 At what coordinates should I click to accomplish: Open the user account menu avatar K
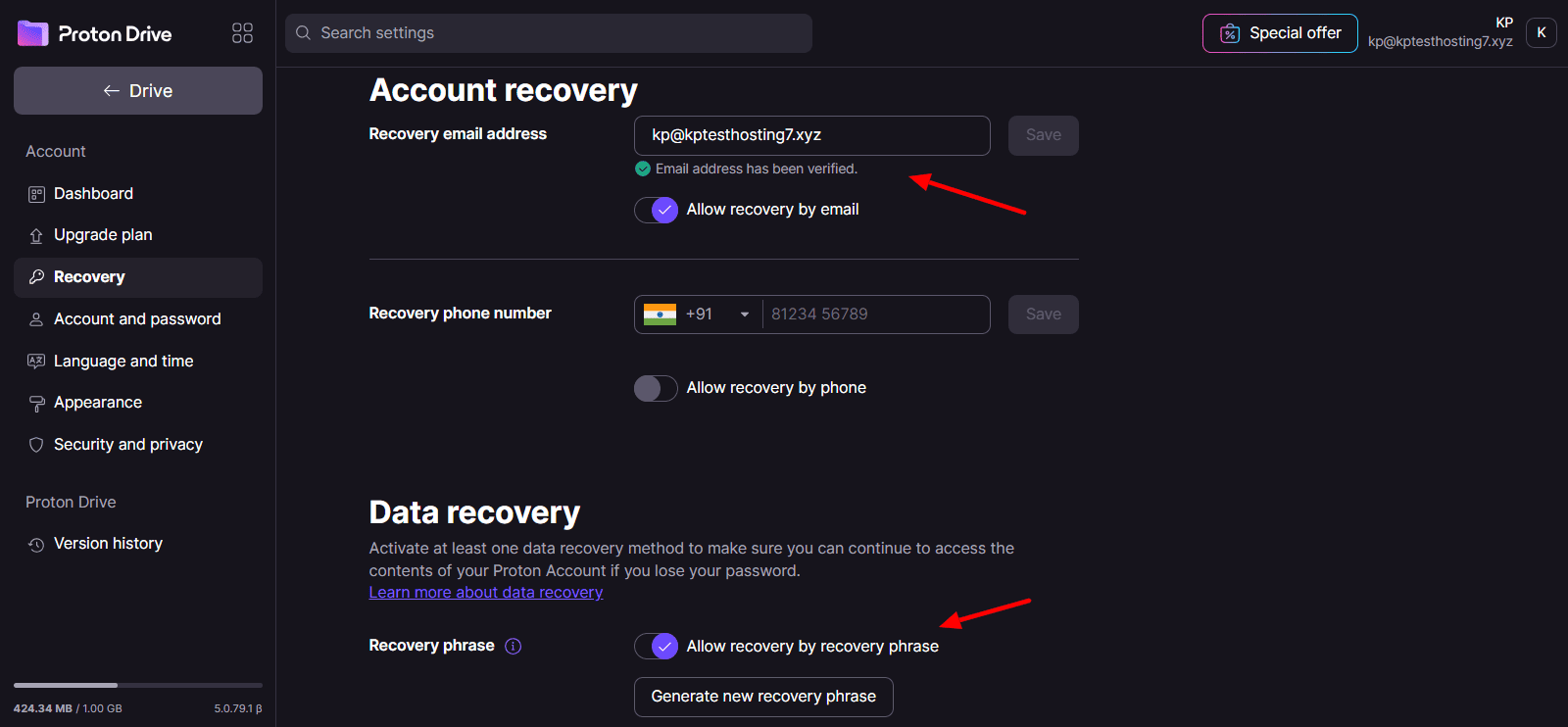click(1541, 32)
